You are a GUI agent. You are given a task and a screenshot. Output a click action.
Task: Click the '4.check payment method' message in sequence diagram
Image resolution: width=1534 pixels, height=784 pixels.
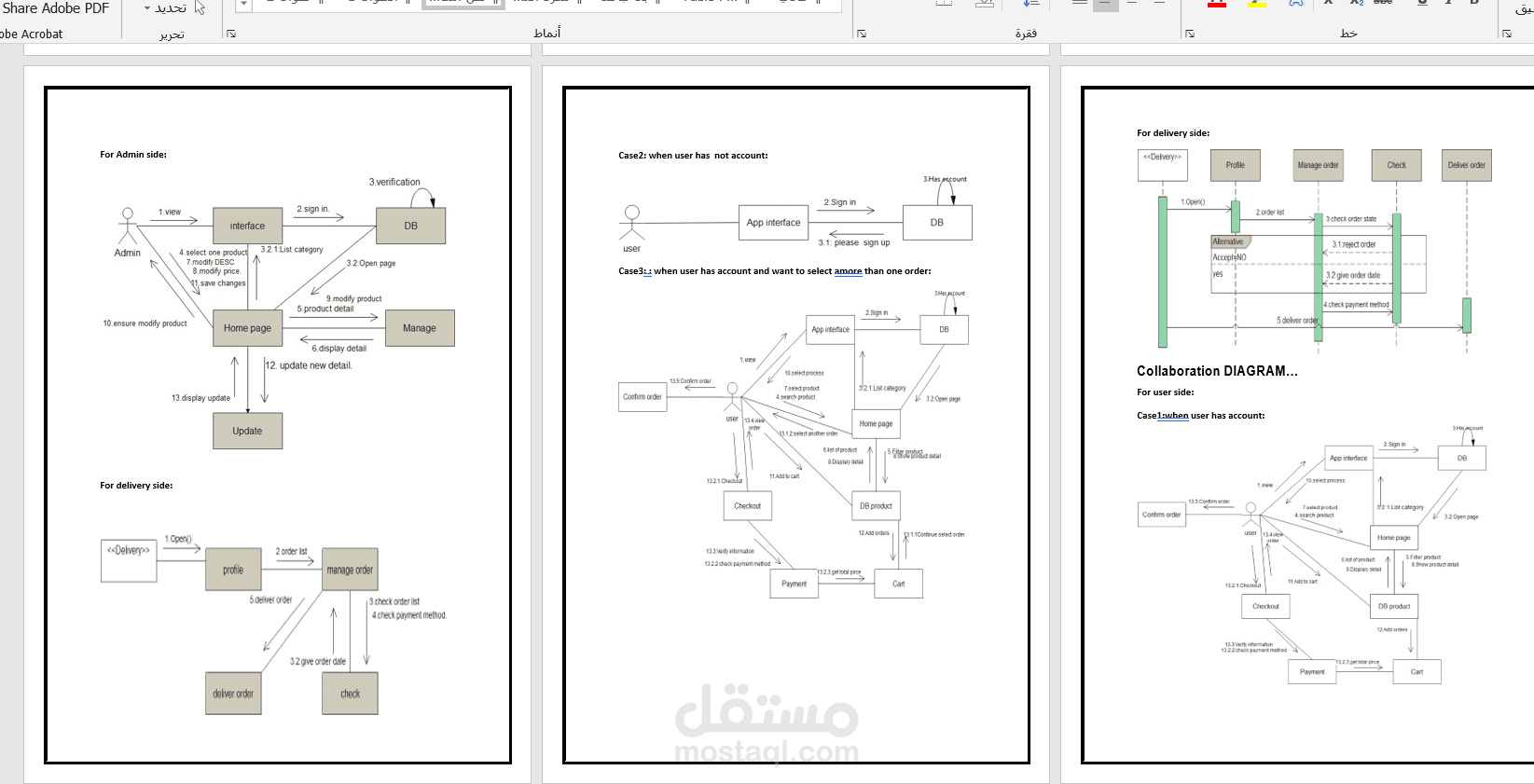coord(1357,305)
